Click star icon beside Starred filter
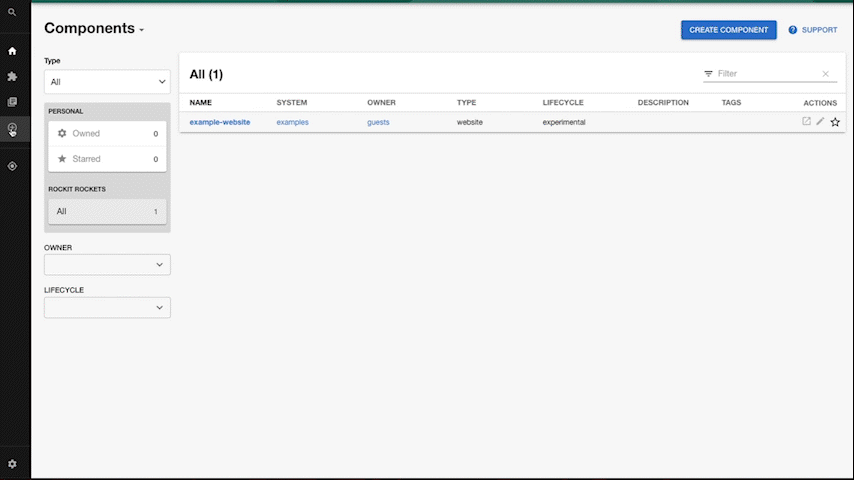The height and width of the screenshot is (480, 854). tap(62, 159)
